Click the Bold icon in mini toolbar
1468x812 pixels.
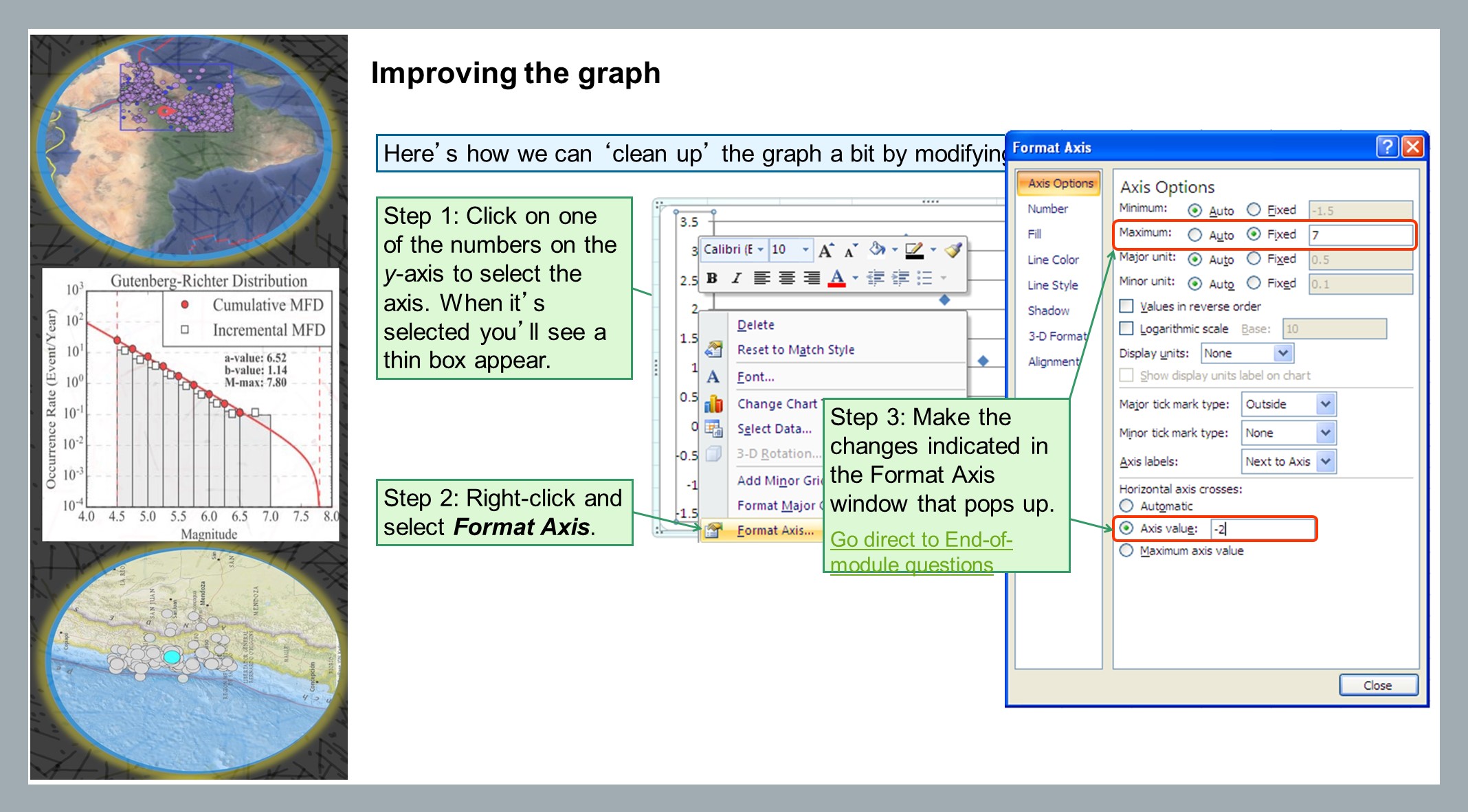click(x=712, y=278)
